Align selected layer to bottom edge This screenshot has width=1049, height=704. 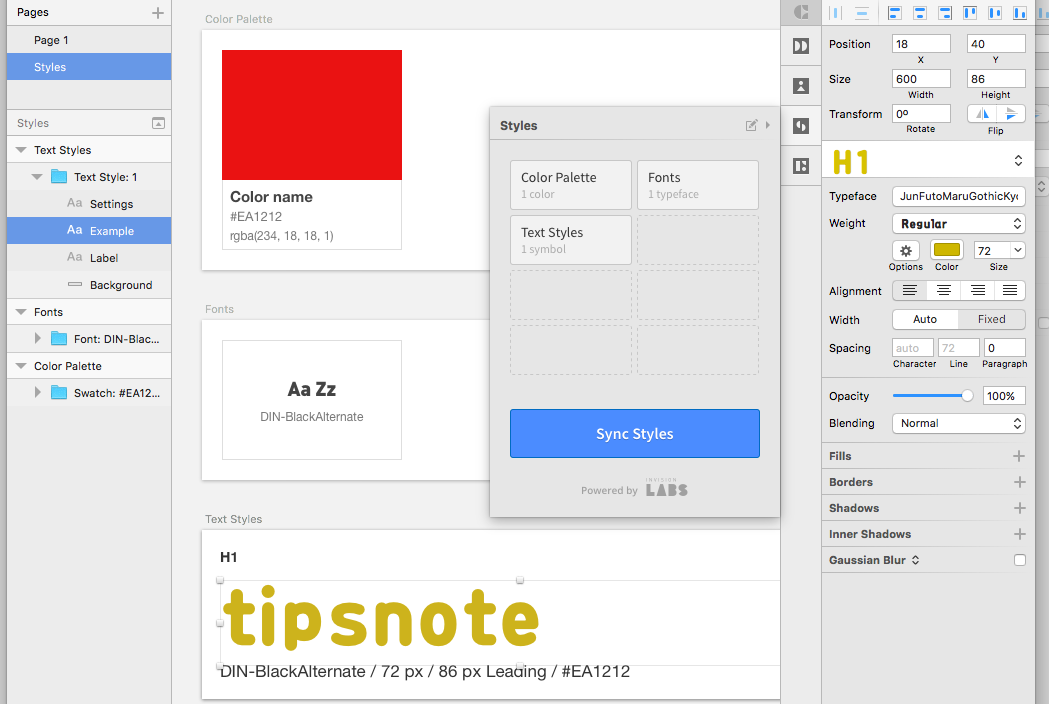1020,13
